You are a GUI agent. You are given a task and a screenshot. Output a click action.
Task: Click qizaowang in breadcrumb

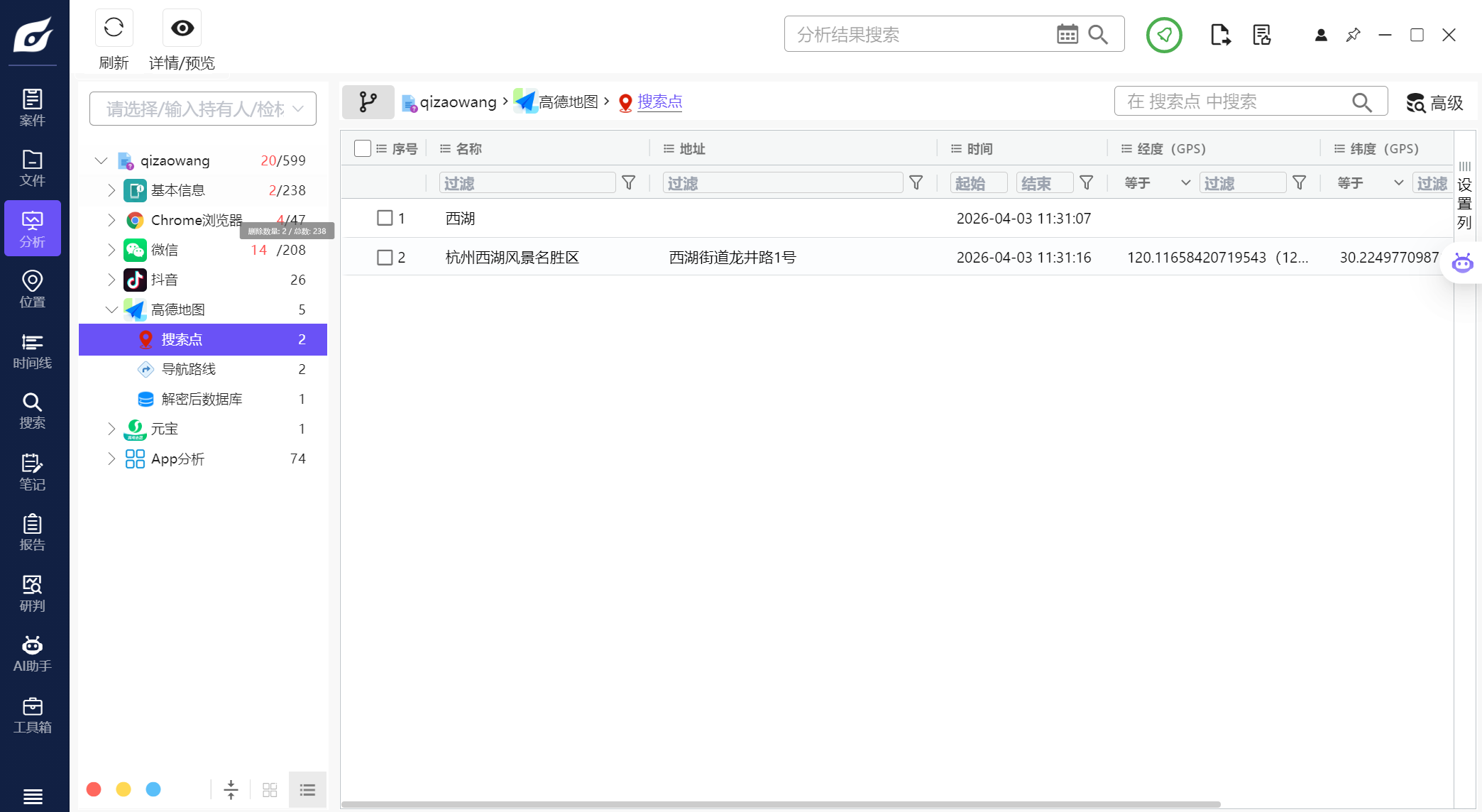458,101
